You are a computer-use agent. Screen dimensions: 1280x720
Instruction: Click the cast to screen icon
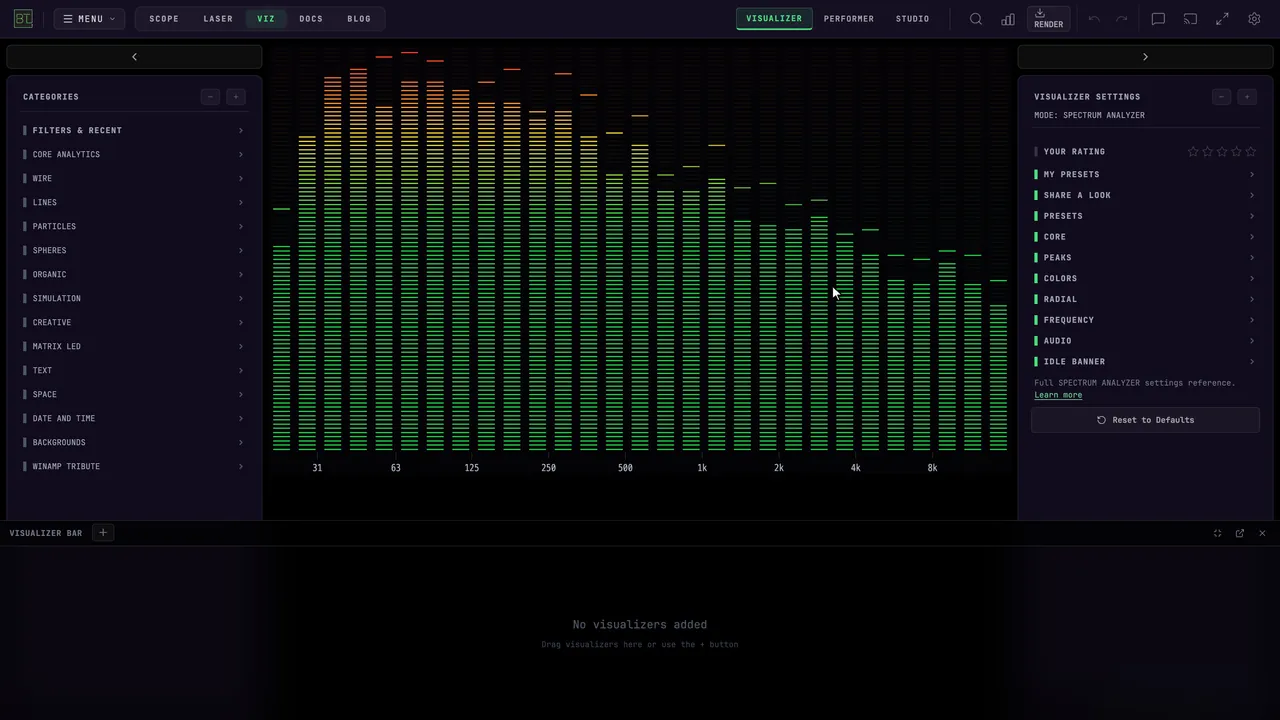point(1190,19)
